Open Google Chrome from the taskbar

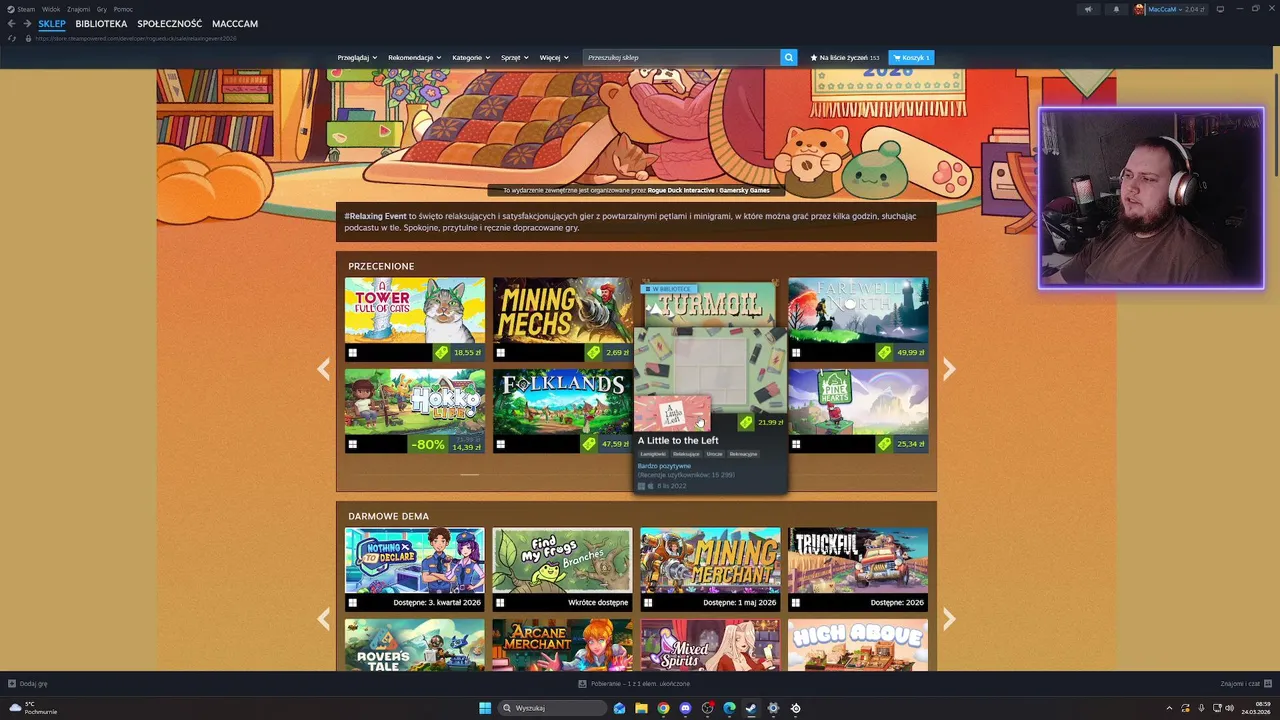(x=663, y=708)
